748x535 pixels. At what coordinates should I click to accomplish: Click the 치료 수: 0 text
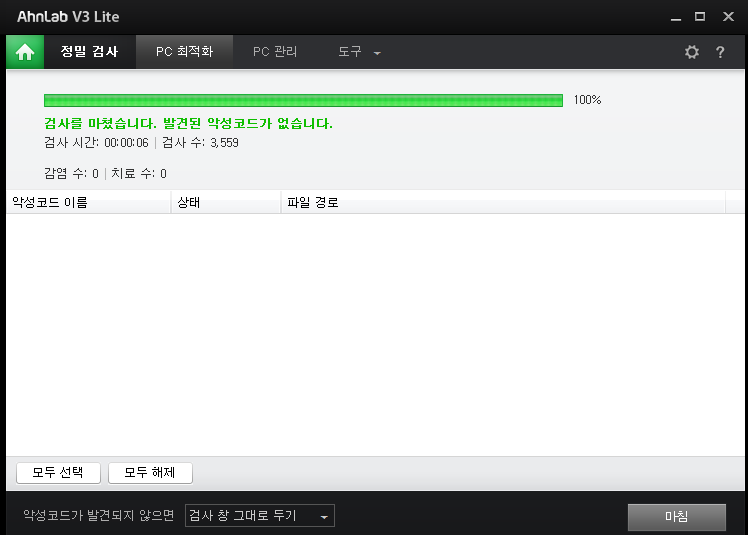tap(139, 173)
